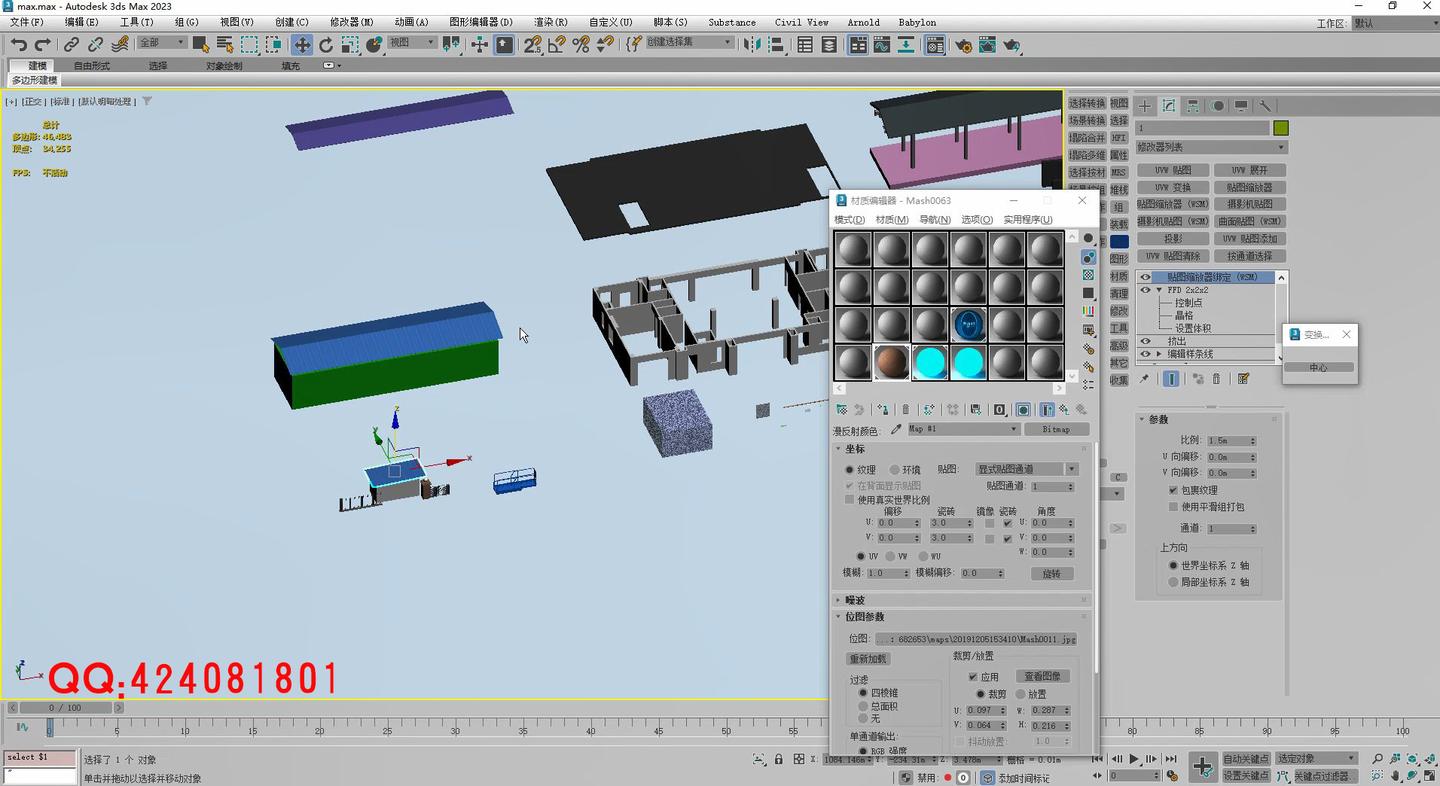
Task: Open 材质(M) menu in Material Editor
Action: (x=892, y=220)
